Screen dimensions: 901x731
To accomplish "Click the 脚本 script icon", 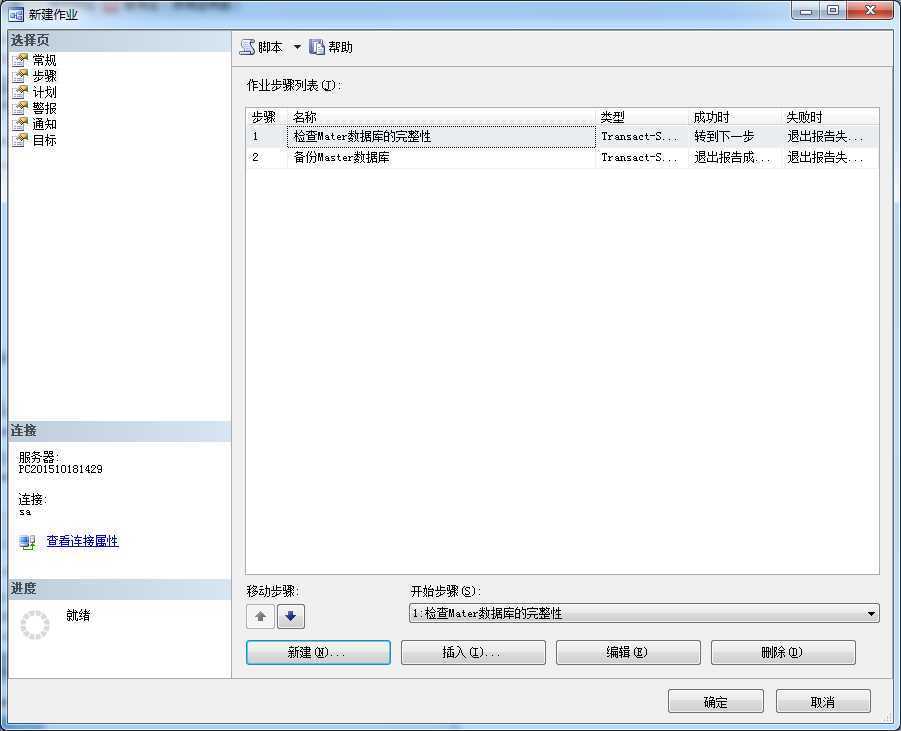I will 247,47.
